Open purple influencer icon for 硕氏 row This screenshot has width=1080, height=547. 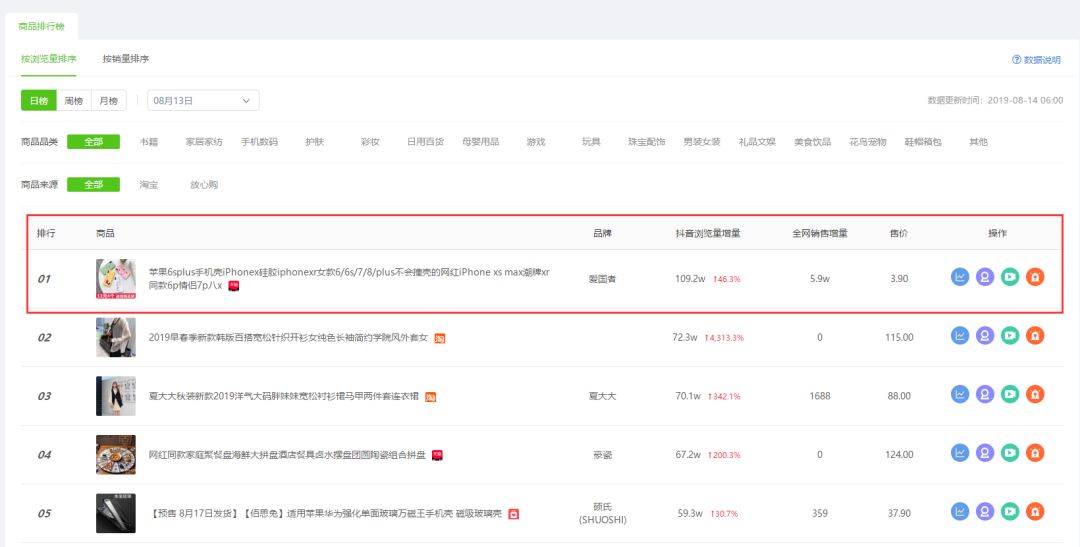(985, 511)
